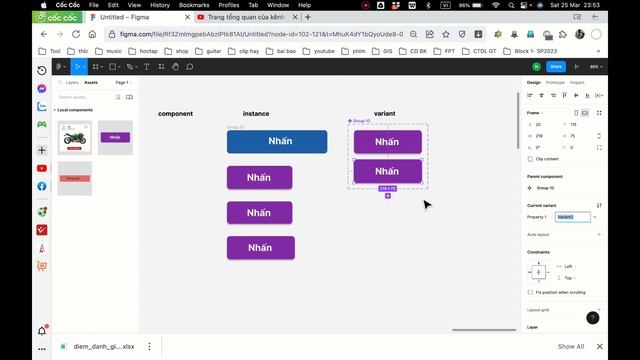This screenshot has height=360, width=640.
Task: Toggle independent corners icon
Action: click(599, 147)
